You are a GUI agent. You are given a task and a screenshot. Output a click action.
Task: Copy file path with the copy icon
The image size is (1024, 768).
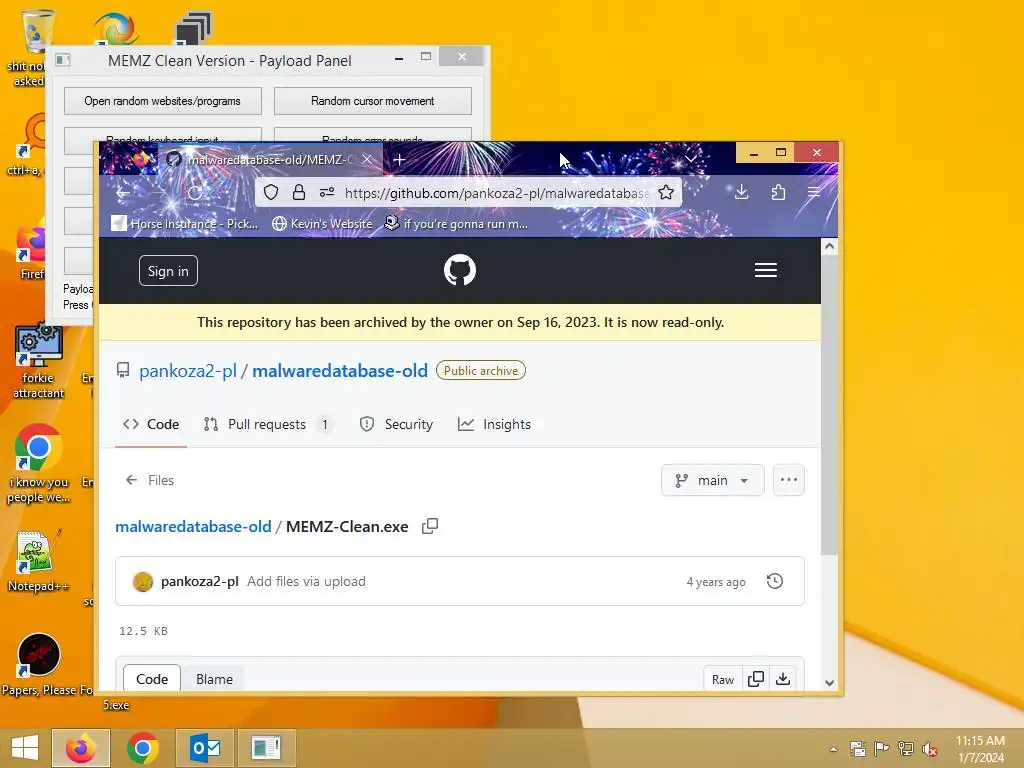(430, 526)
